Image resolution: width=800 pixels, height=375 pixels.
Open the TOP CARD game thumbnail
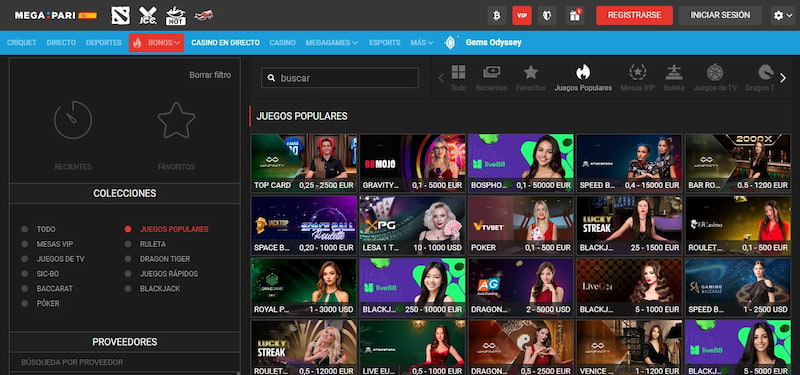[304, 163]
